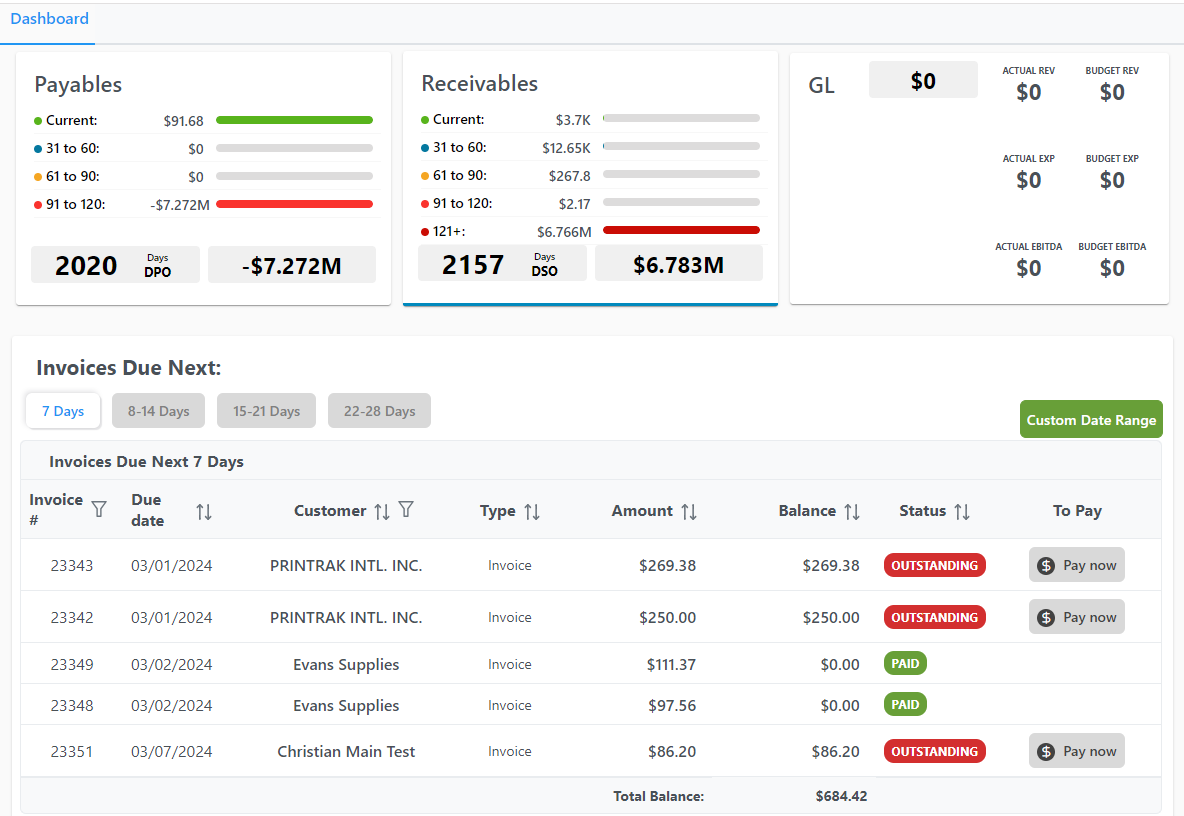Screen dimensions: 1184x816
Task: Open the 03/07/2024 due date link
Action: pyautogui.click(x=172, y=751)
